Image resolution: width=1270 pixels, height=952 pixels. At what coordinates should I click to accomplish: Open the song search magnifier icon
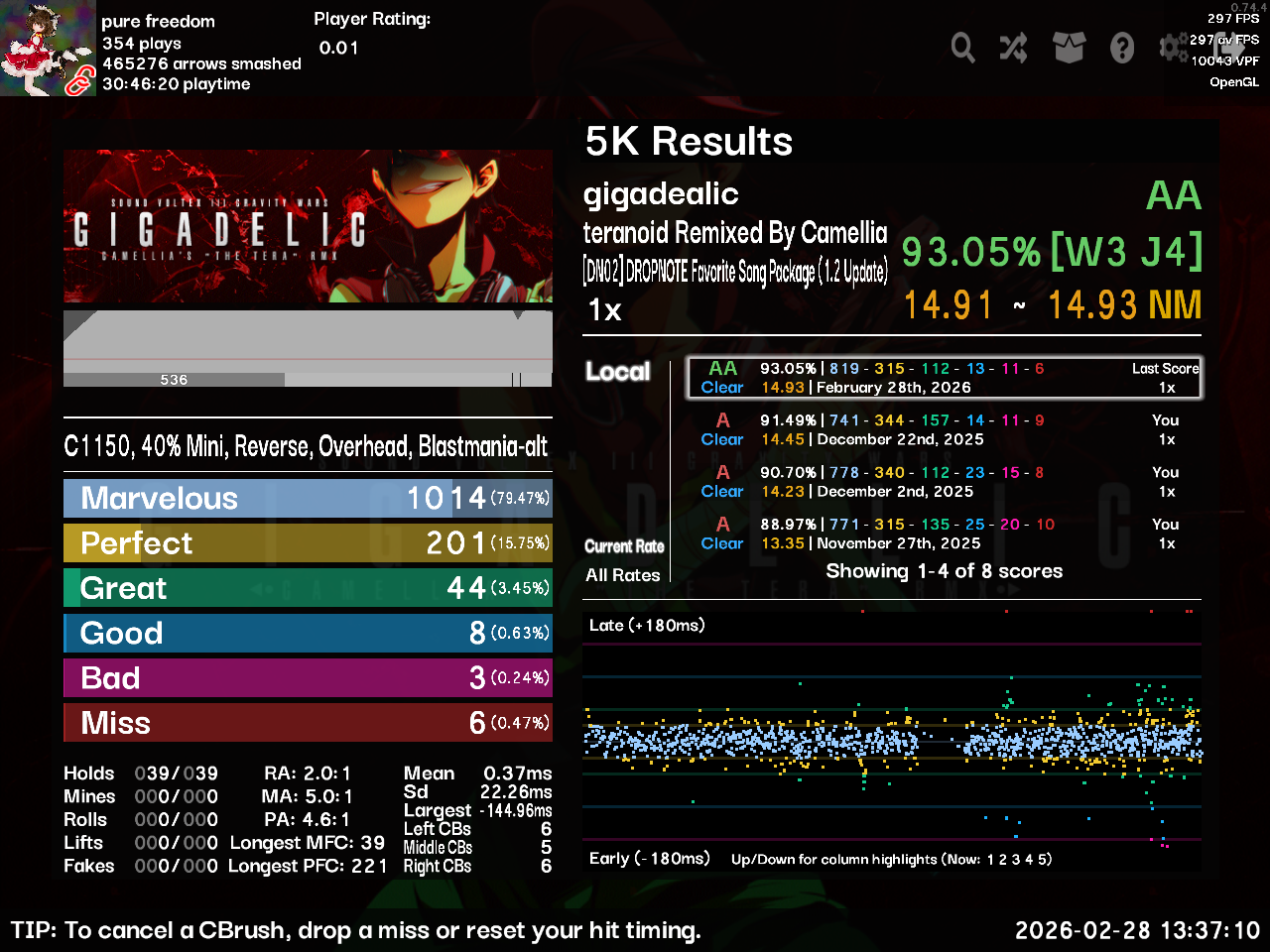[x=962, y=47]
